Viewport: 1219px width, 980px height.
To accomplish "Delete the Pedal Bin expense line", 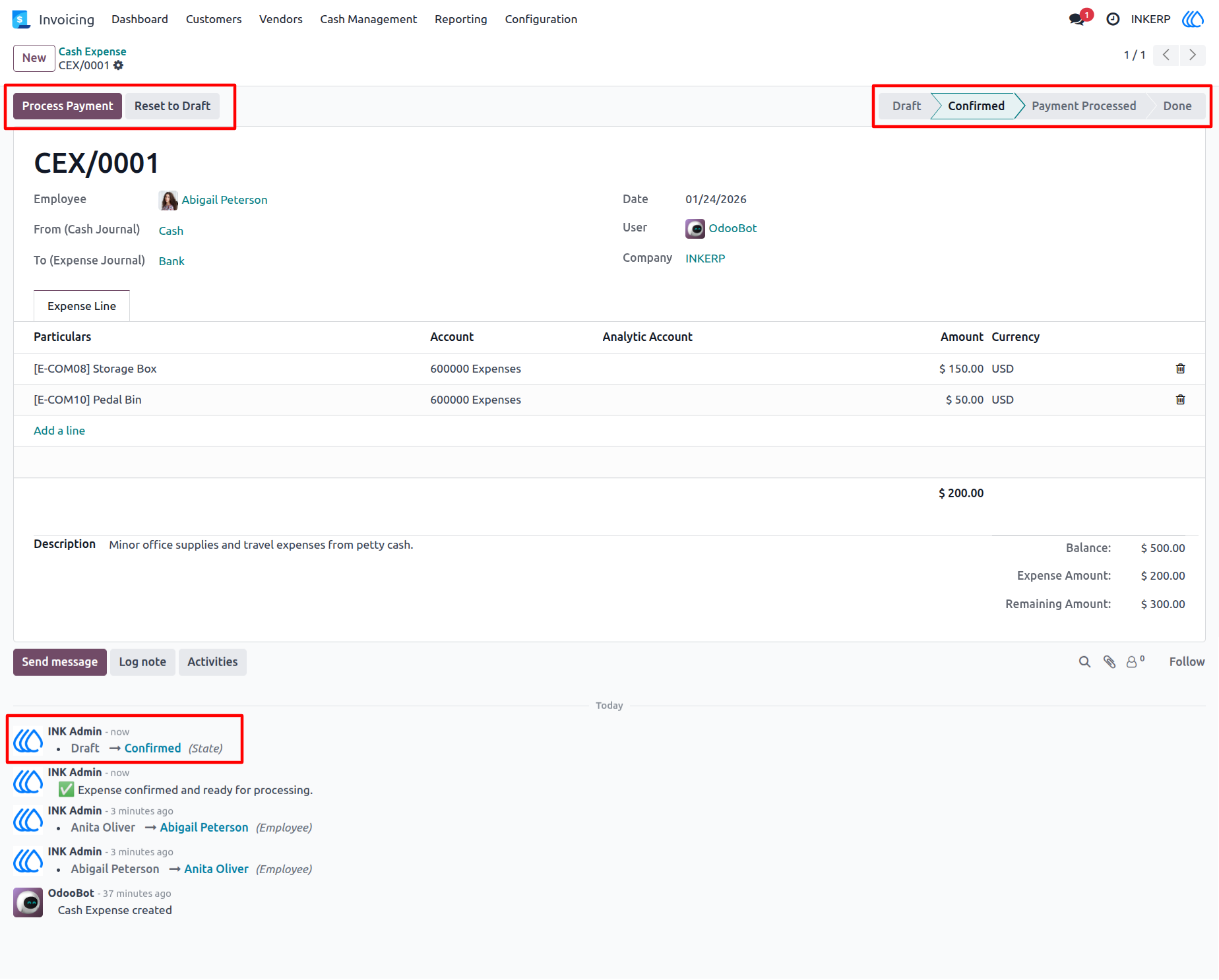I will [x=1180, y=400].
